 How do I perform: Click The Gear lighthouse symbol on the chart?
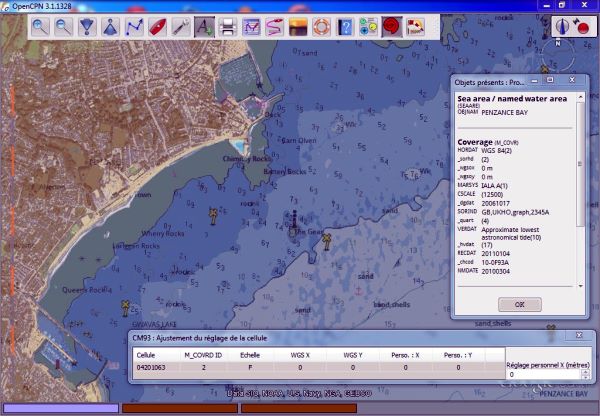tap(294, 222)
